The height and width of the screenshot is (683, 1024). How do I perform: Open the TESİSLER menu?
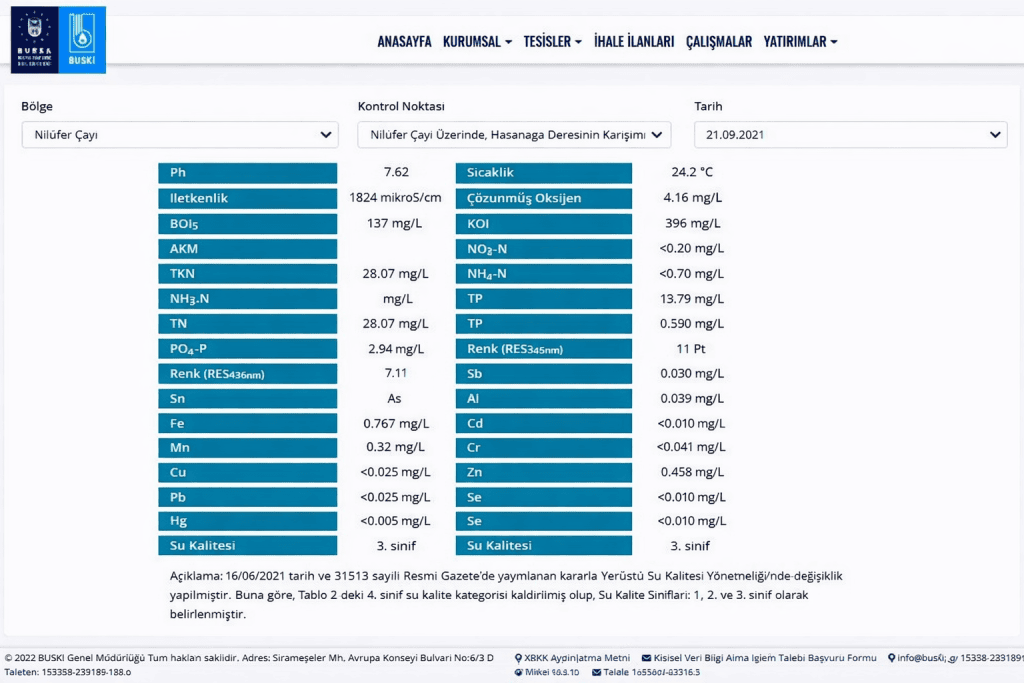[552, 42]
